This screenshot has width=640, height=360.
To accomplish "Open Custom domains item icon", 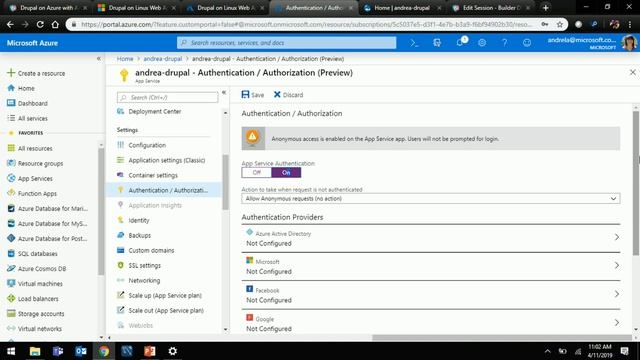I will pyautogui.click(x=120, y=250).
